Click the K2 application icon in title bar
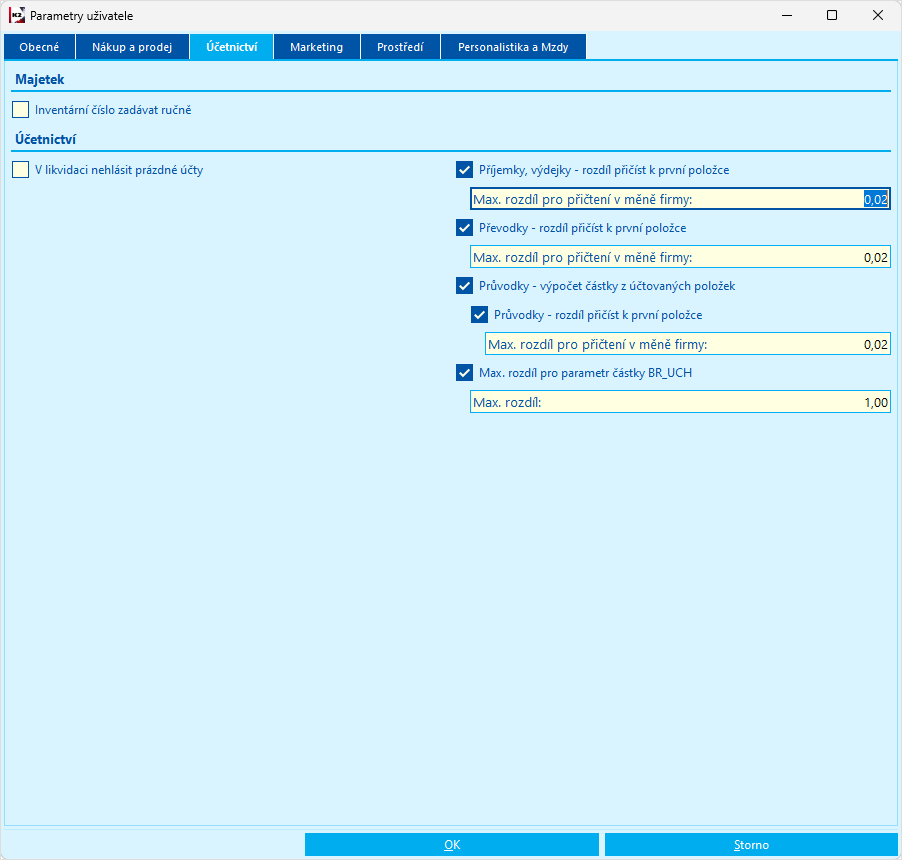 point(17,16)
